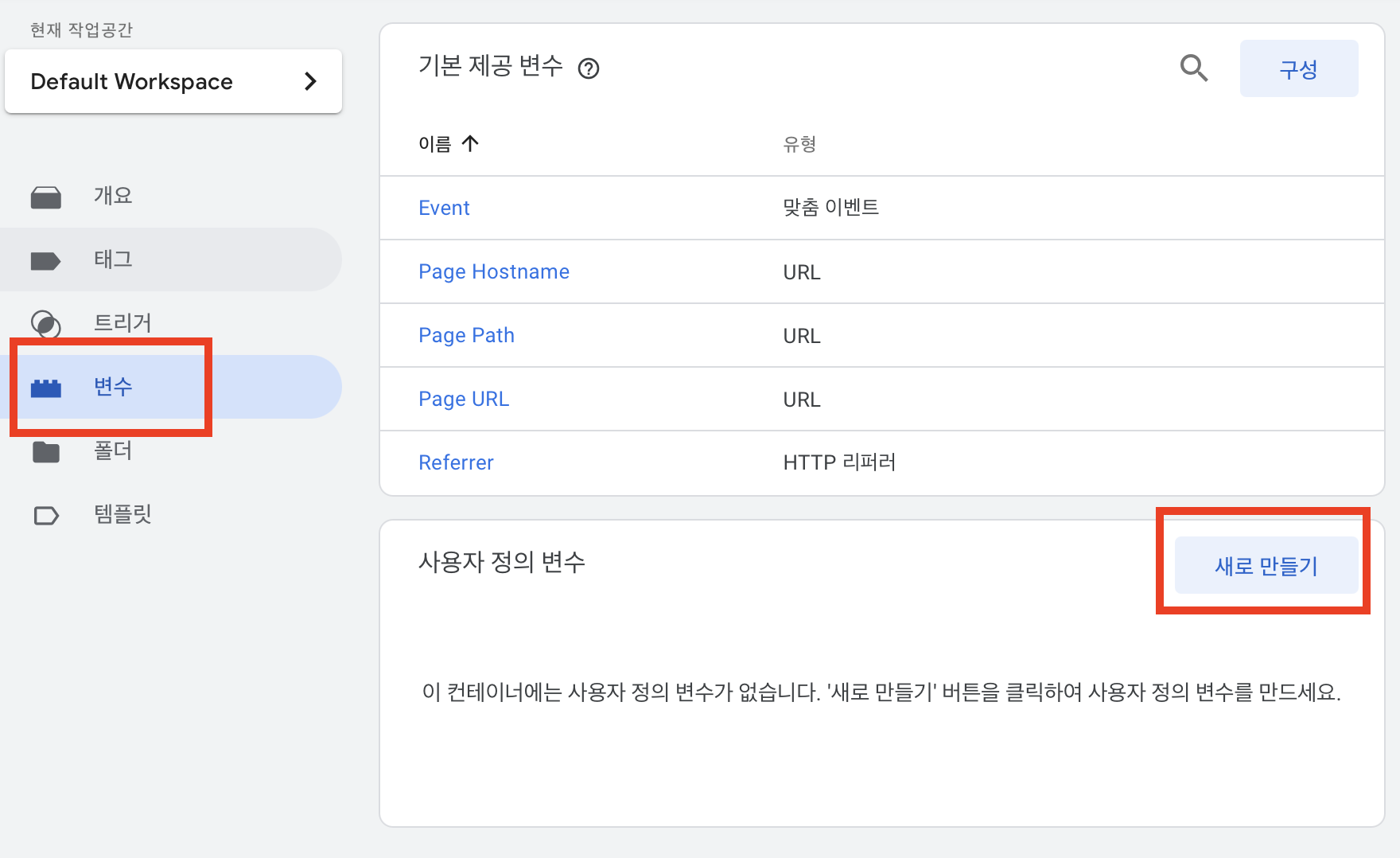Open the 폴더 folder icon in sidebar
Viewport: 1400px width, 858px height.
coord(46,450)
